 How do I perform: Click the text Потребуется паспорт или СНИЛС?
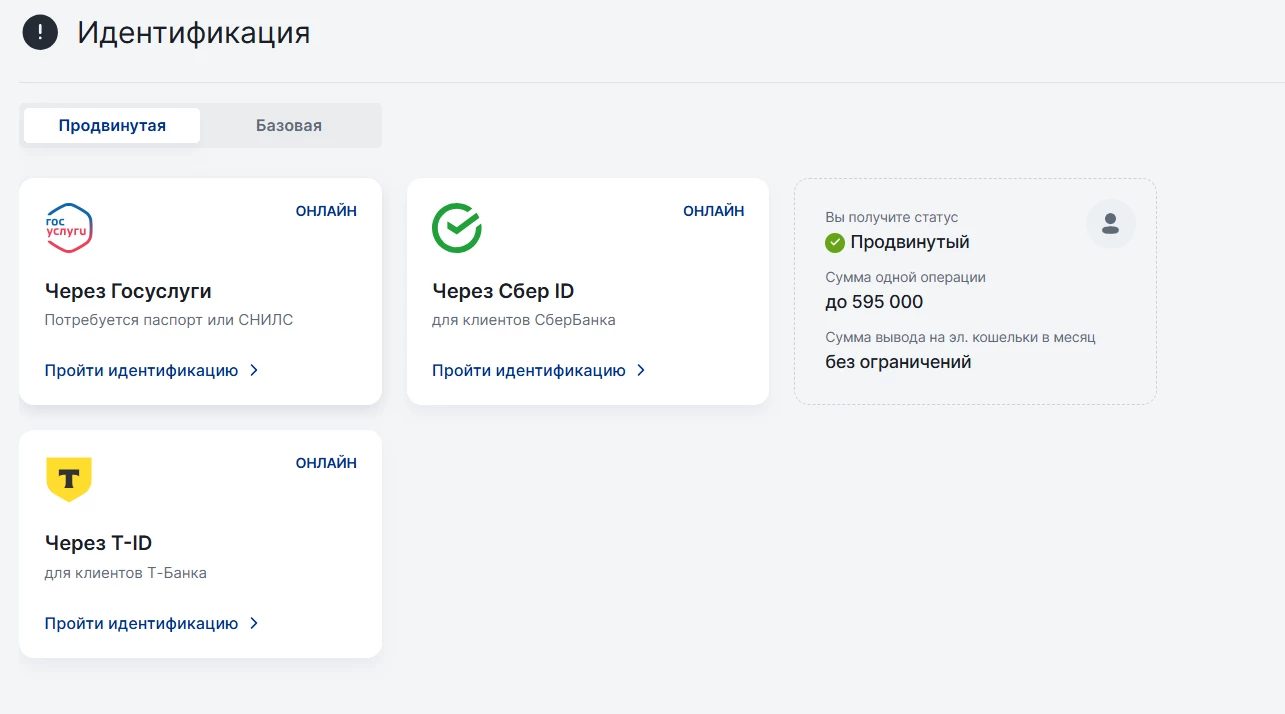(x=169, y=320)
